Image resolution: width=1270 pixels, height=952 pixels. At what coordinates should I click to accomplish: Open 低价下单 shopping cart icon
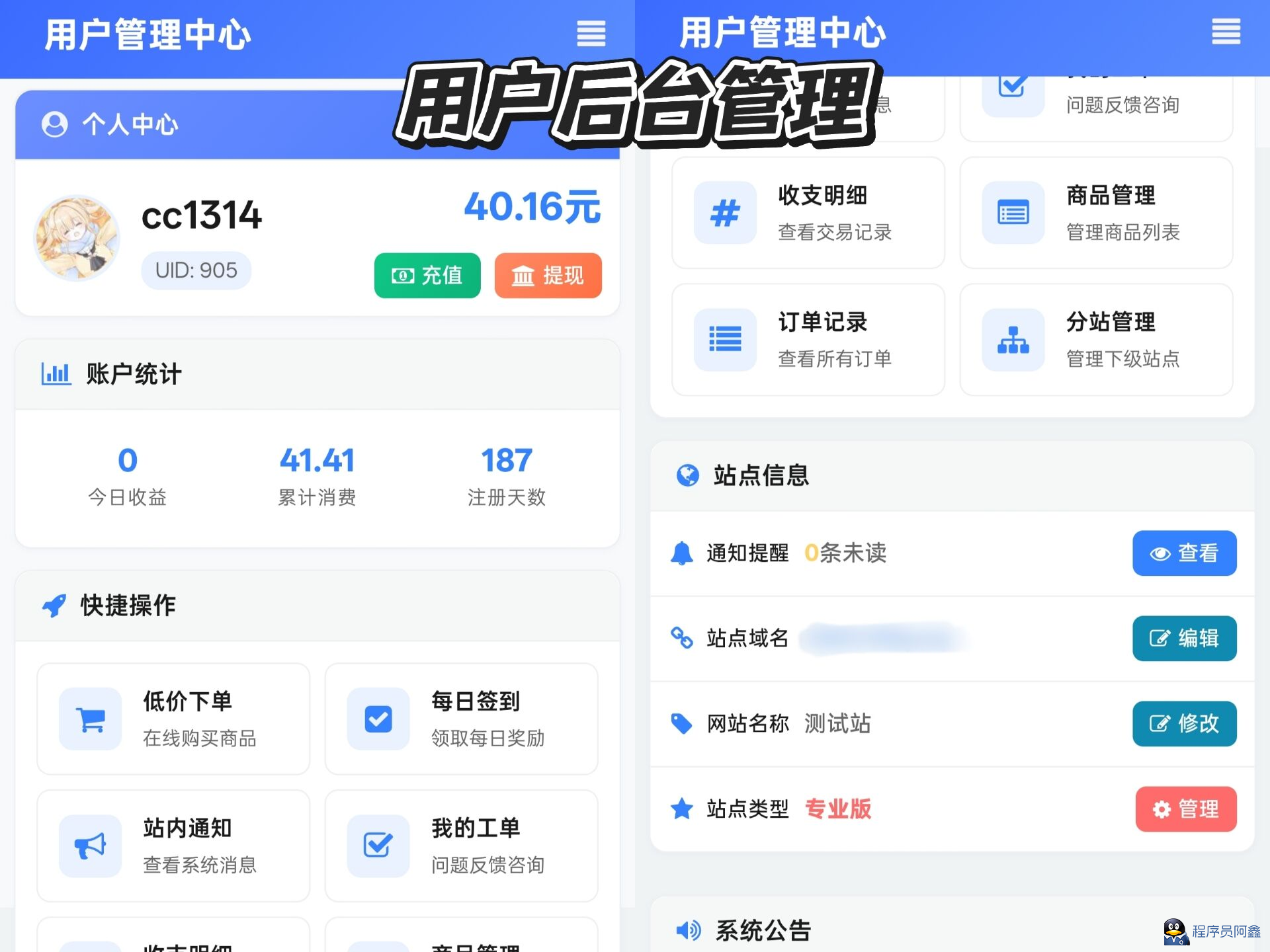pos(91,719)
